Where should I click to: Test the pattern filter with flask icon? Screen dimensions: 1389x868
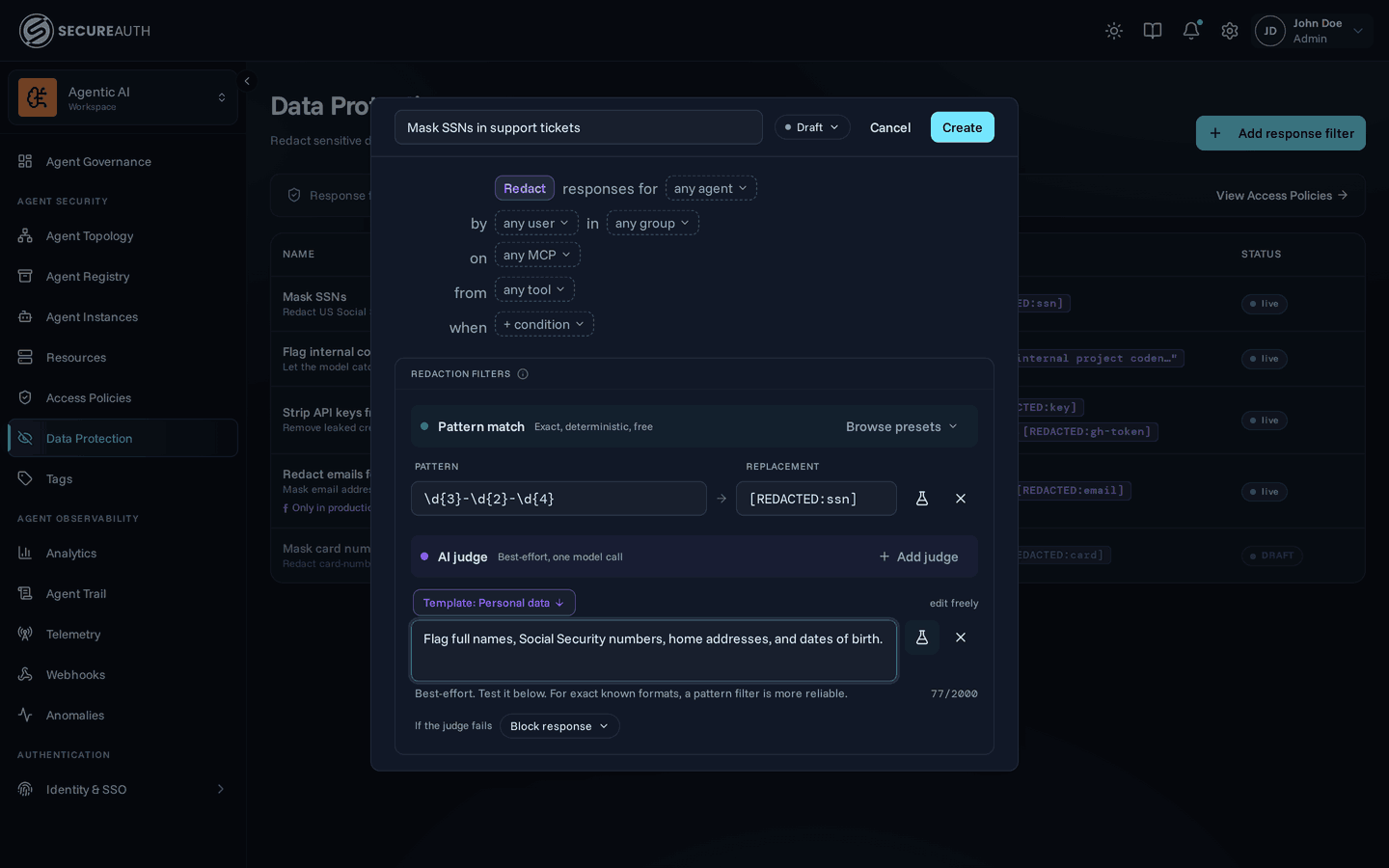pyautogui.click(x=922, y=499)
